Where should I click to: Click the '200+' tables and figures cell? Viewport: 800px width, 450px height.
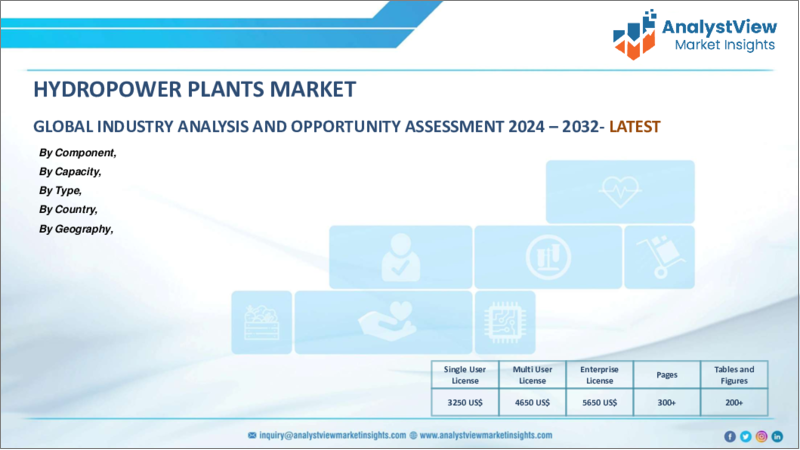pyautogui.click(x=734, y=403)
